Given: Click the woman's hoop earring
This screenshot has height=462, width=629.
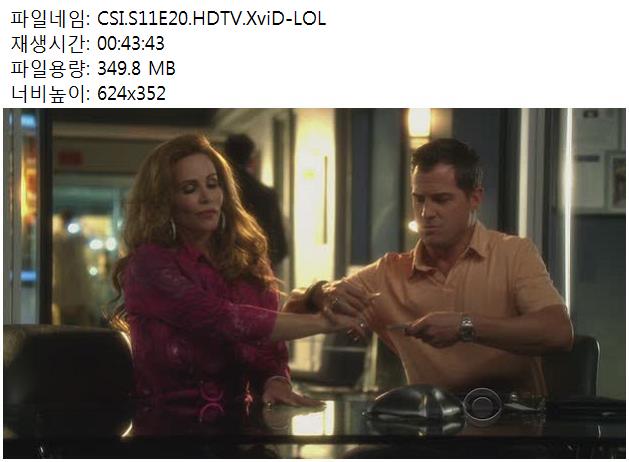Looking at the screenshot, I should 172,229.
